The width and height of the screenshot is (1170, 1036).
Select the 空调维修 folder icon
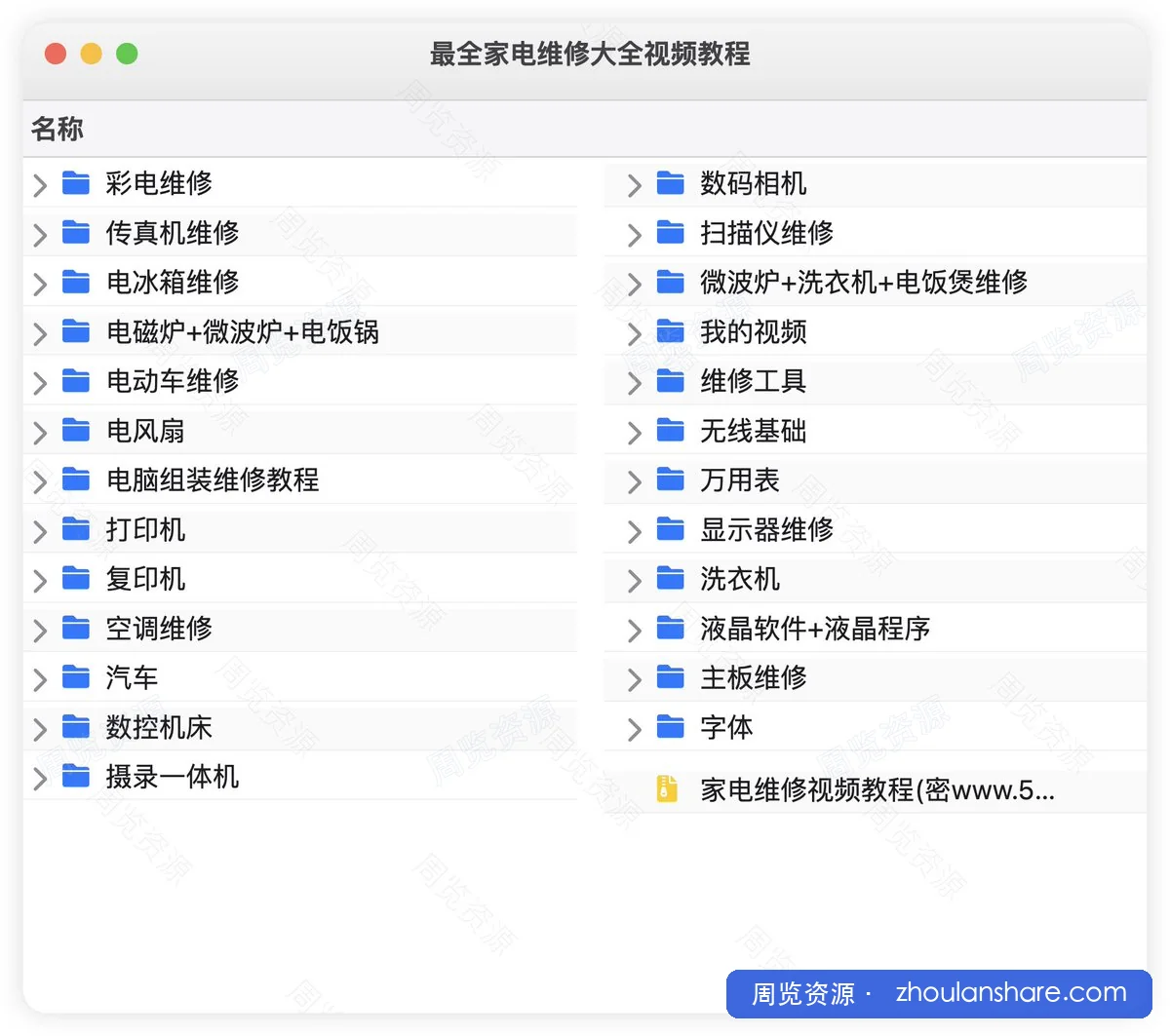[x=76, y=628]
